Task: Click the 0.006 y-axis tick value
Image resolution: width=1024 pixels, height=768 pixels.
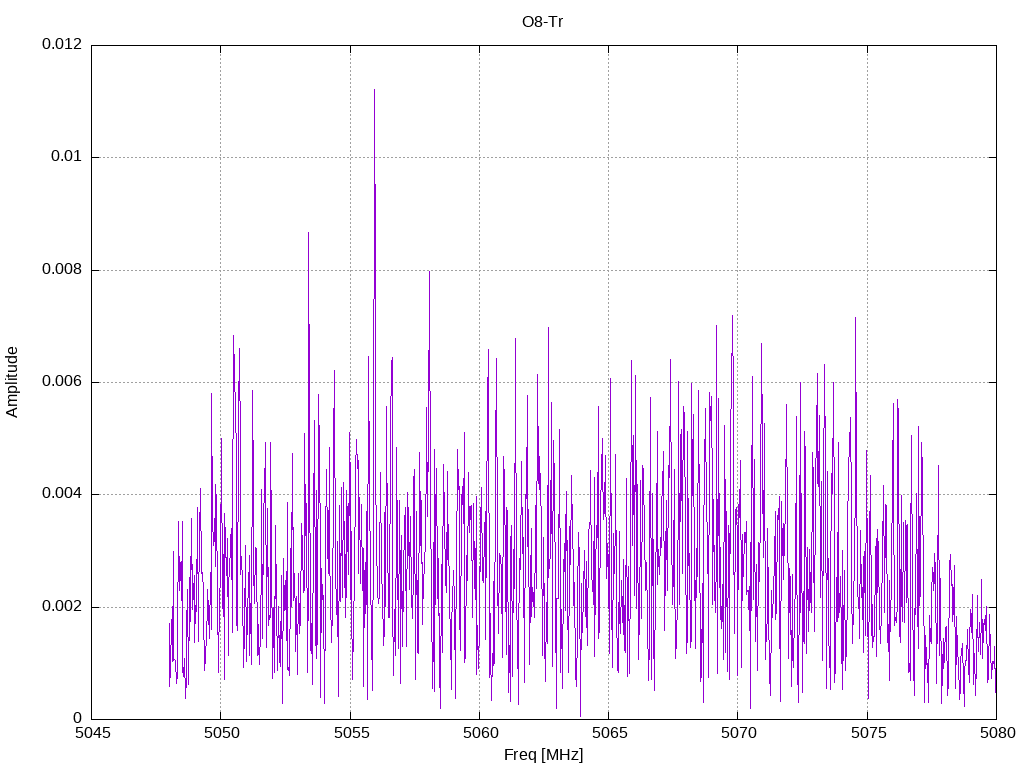Action: [x=62, y=381]
